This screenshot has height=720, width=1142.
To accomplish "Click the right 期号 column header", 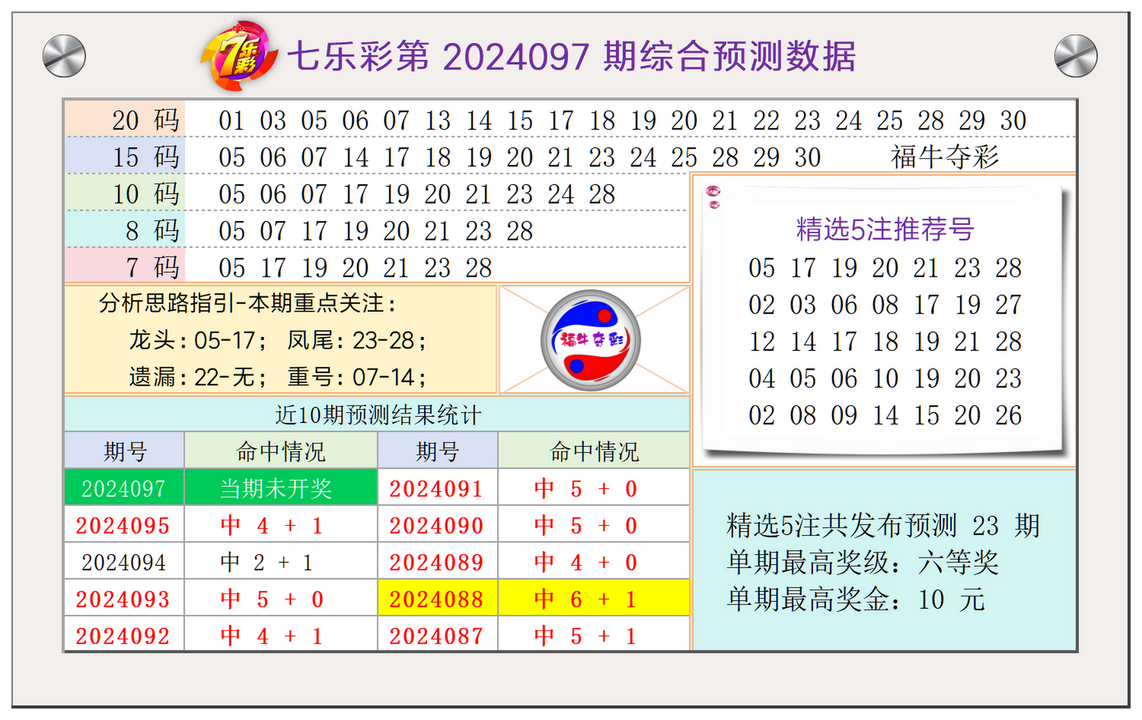I will point(438,451).
